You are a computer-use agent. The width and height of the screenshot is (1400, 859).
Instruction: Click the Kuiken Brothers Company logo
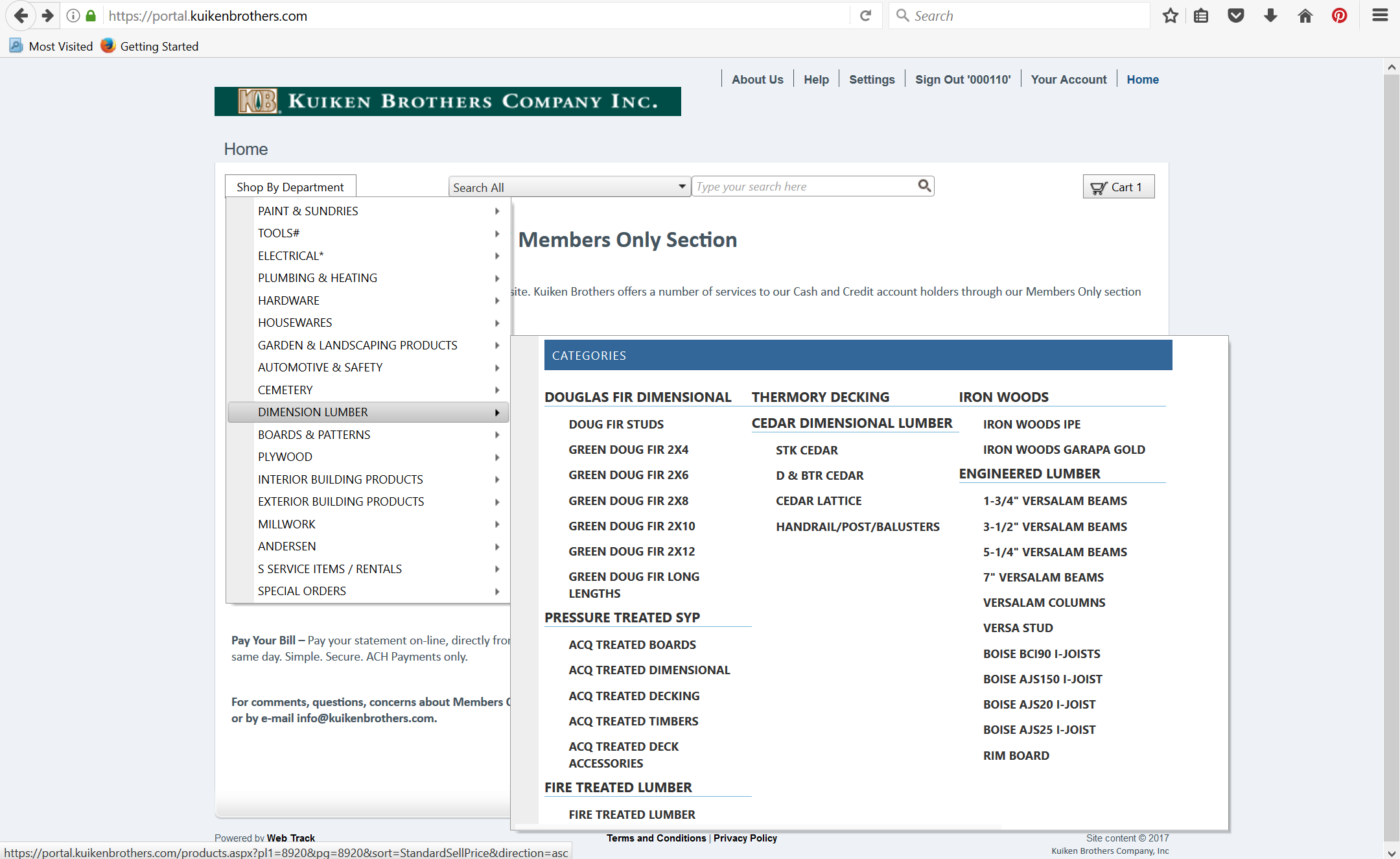point(447,101)
